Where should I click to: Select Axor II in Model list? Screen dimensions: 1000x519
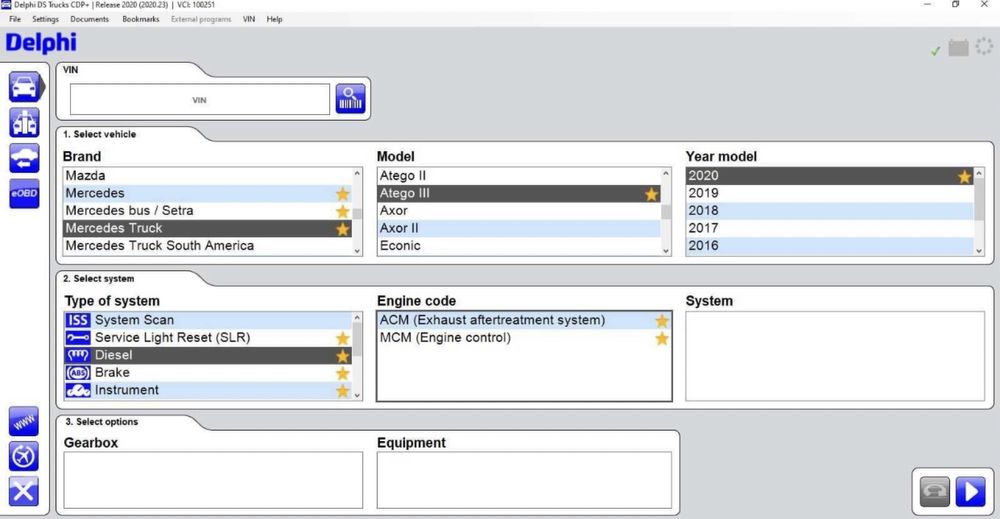[519, 228]
